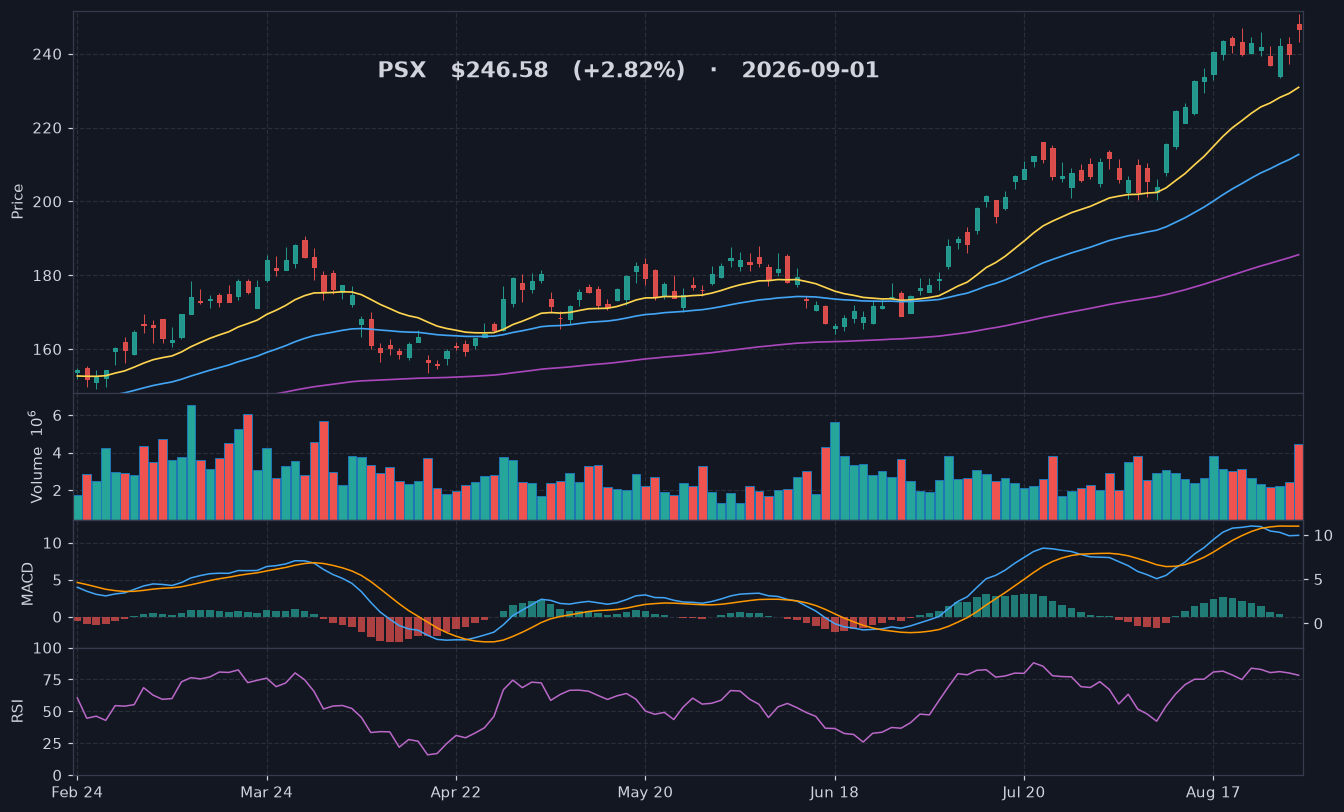1344x812 pixels.
Task: Click the RSI axis label
Action: (18, 711)
